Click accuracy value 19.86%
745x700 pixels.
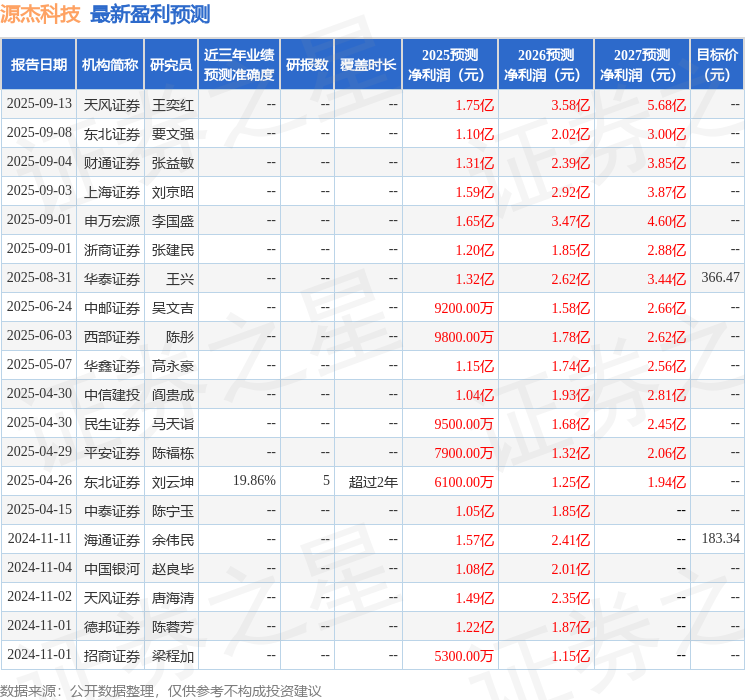tap(254, 480)
